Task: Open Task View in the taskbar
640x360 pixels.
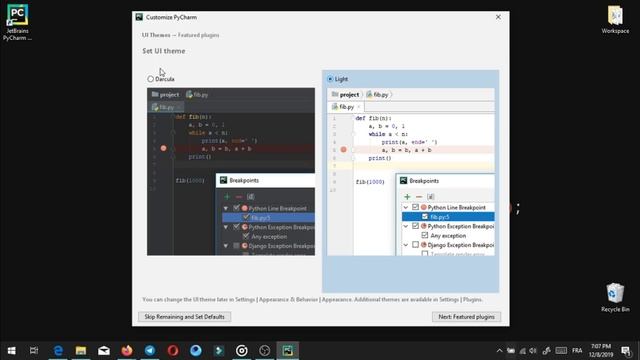Action: click(34, 351)
